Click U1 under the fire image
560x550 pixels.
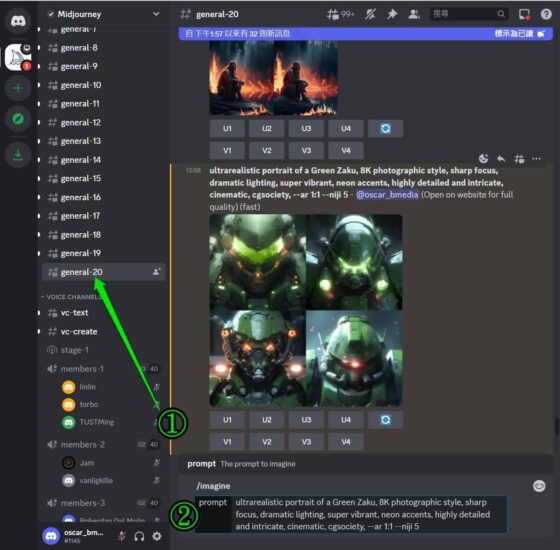[x=227, y=129]
